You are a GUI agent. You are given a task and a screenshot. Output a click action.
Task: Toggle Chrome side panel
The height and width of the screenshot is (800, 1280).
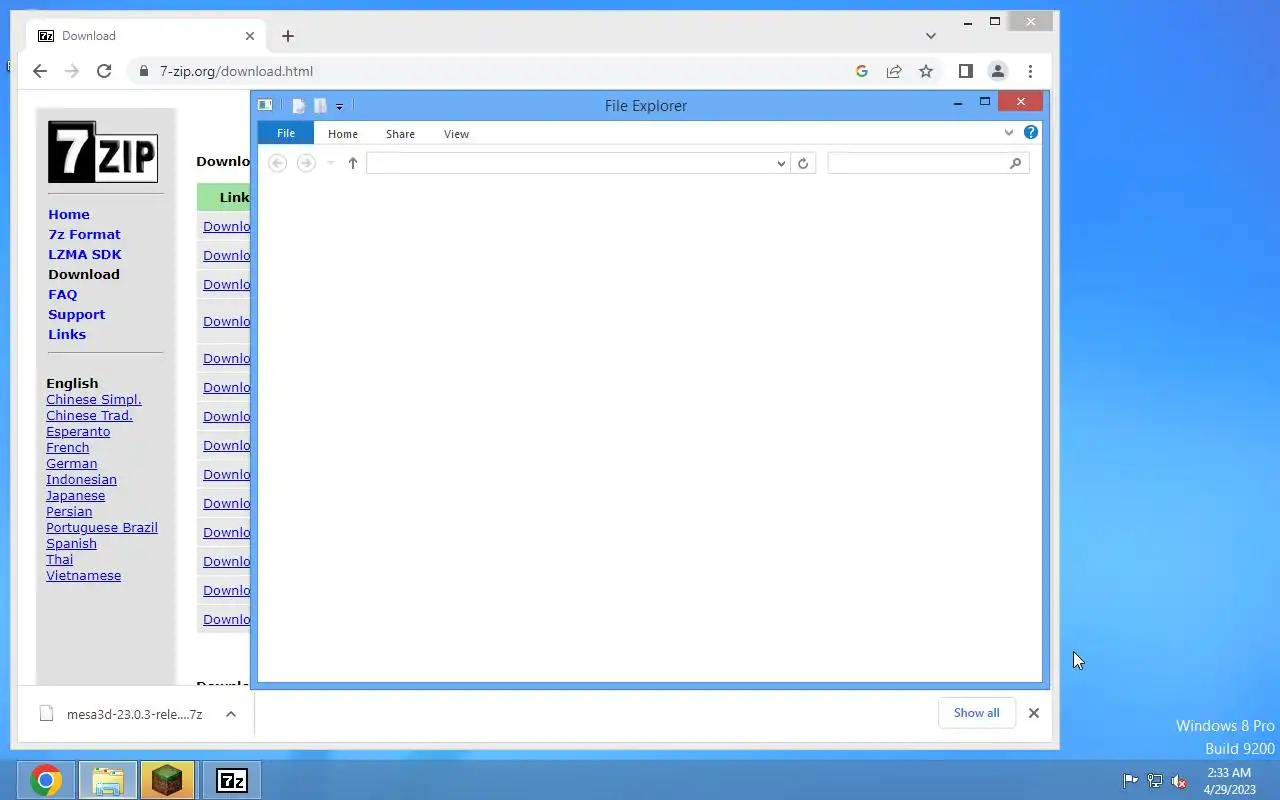pyautogui.click(x=965, y=71)
